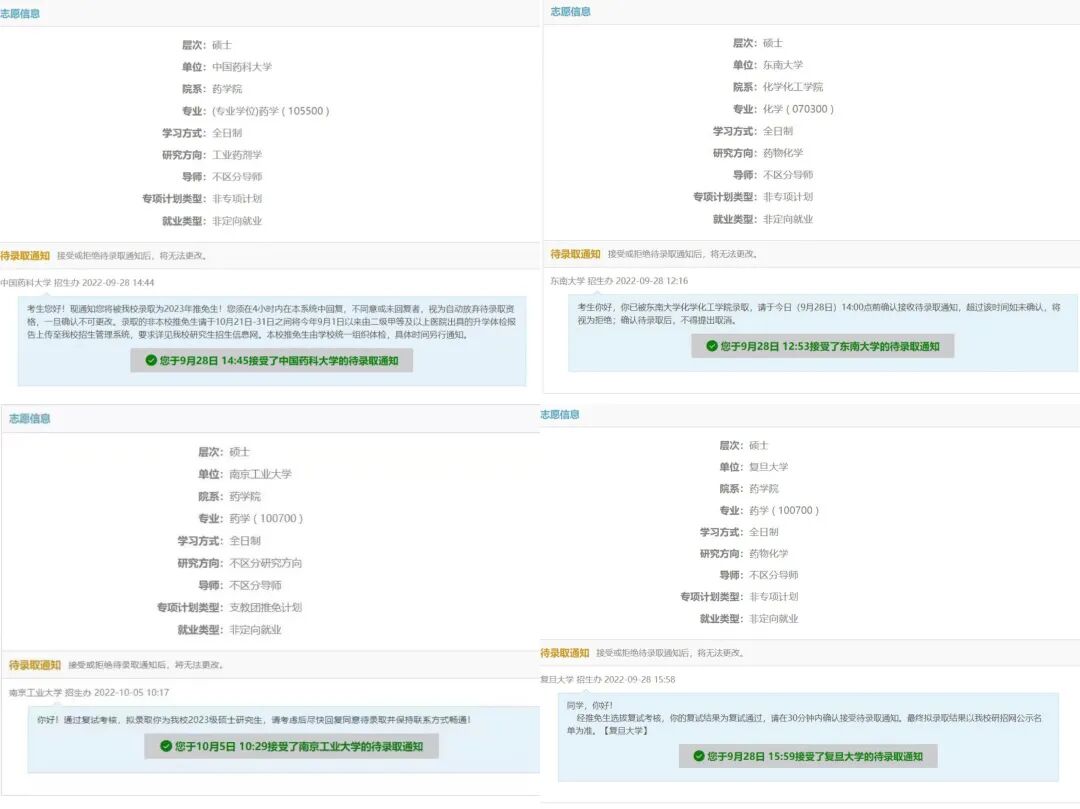Select unit value 南京工业大学
The width and height of the screenshot is (1080, 809).
(260, 474)
